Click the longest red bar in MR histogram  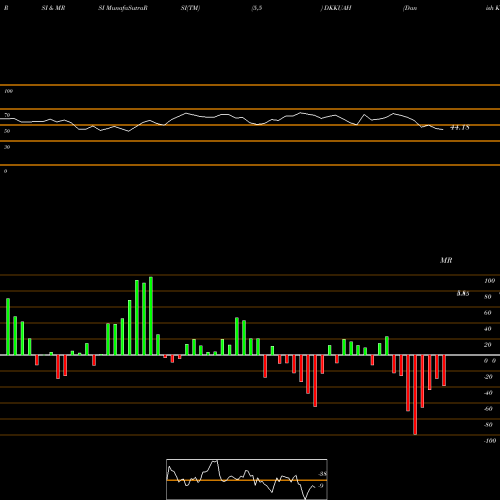[415, 395]
